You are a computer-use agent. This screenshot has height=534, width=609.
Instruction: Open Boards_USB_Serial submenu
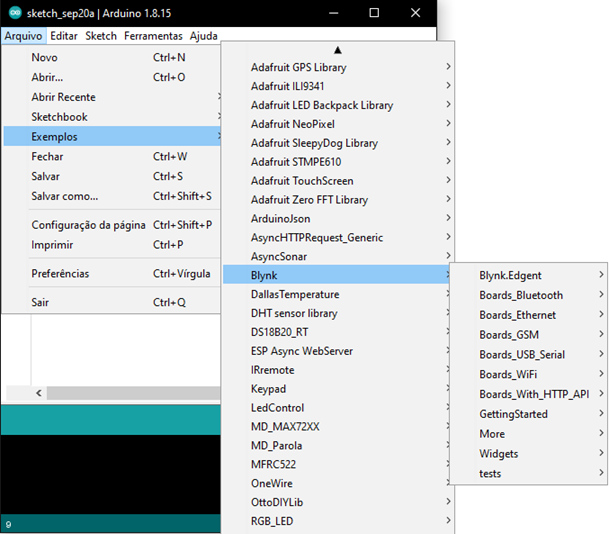(x=529, y=355)
